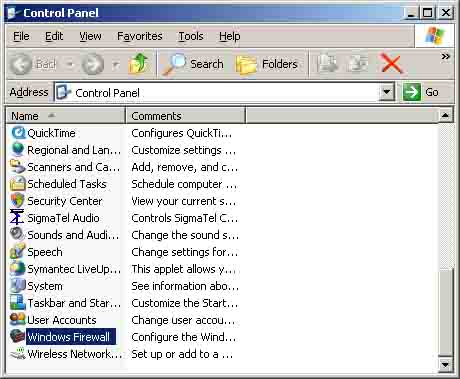Open the Back history dropdown arrow

pos(70,64)
